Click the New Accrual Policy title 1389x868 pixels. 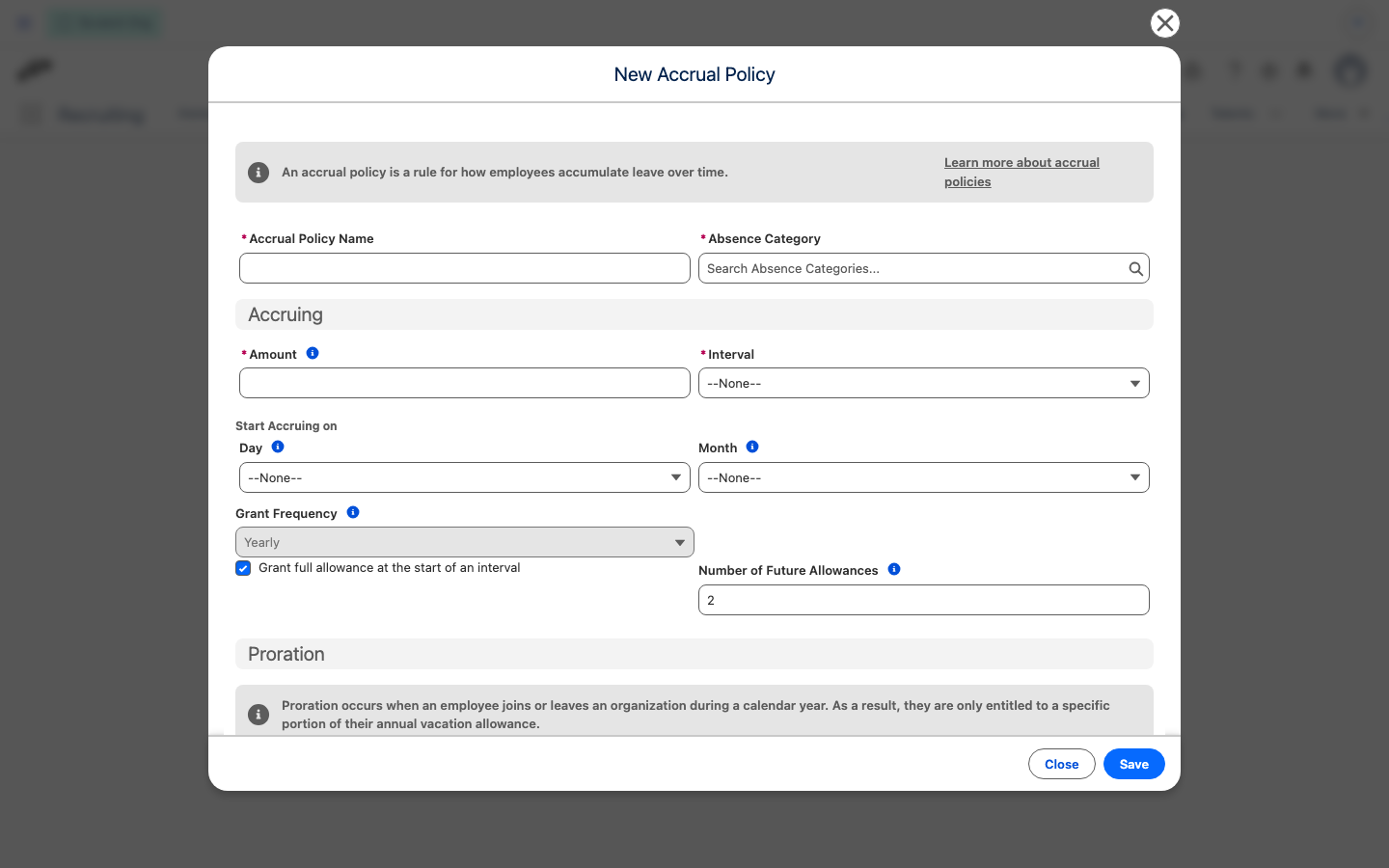(x=694, y=74)
